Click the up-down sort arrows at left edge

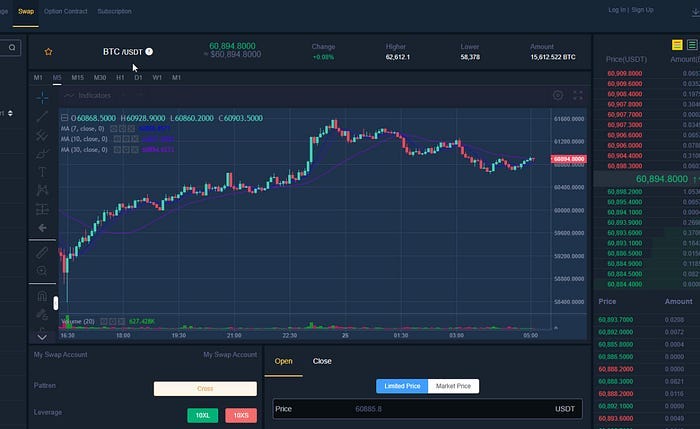click(x=10, y=113)
